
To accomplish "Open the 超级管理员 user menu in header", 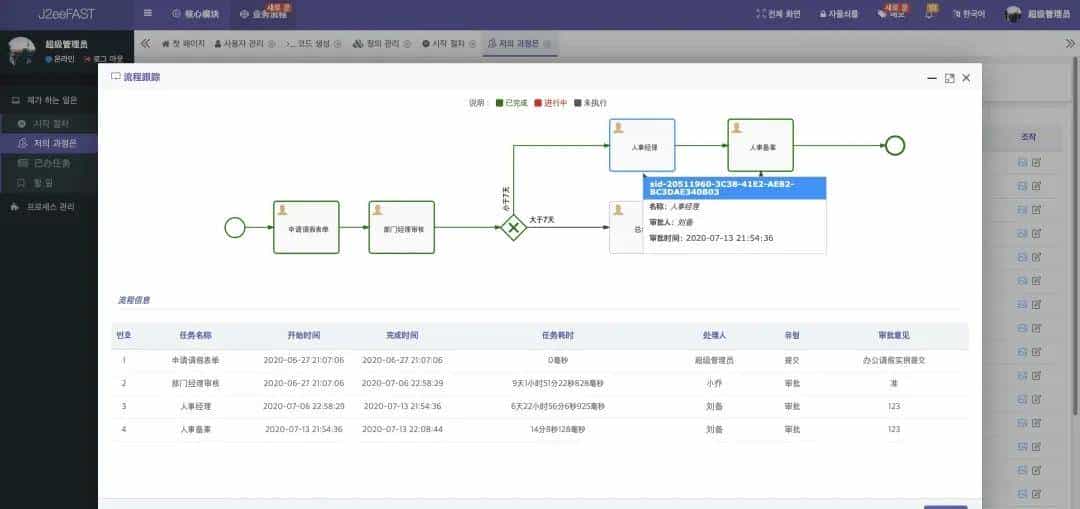I will (1037, 14).
